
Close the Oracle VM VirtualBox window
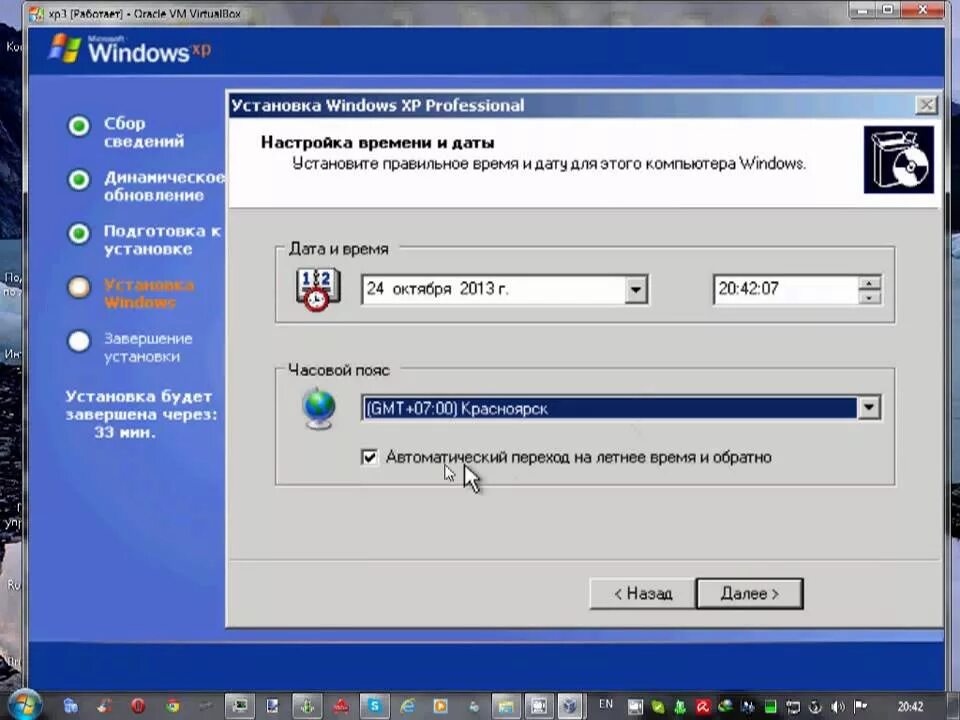(924, 10)
